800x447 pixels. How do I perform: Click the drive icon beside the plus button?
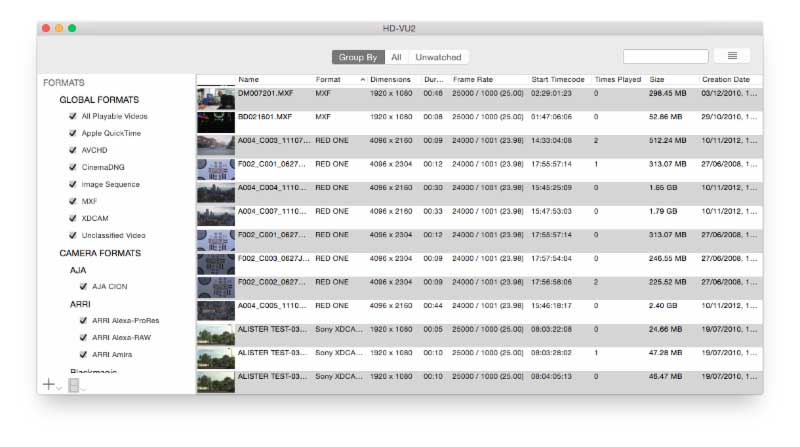[x=75, y=385]
